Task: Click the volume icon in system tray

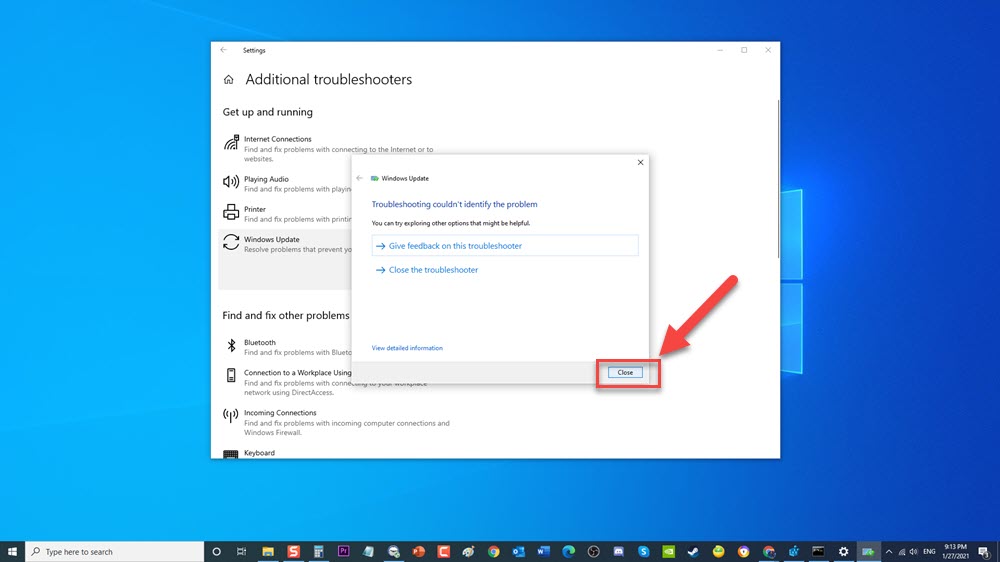Action: (x=914, y=552)
